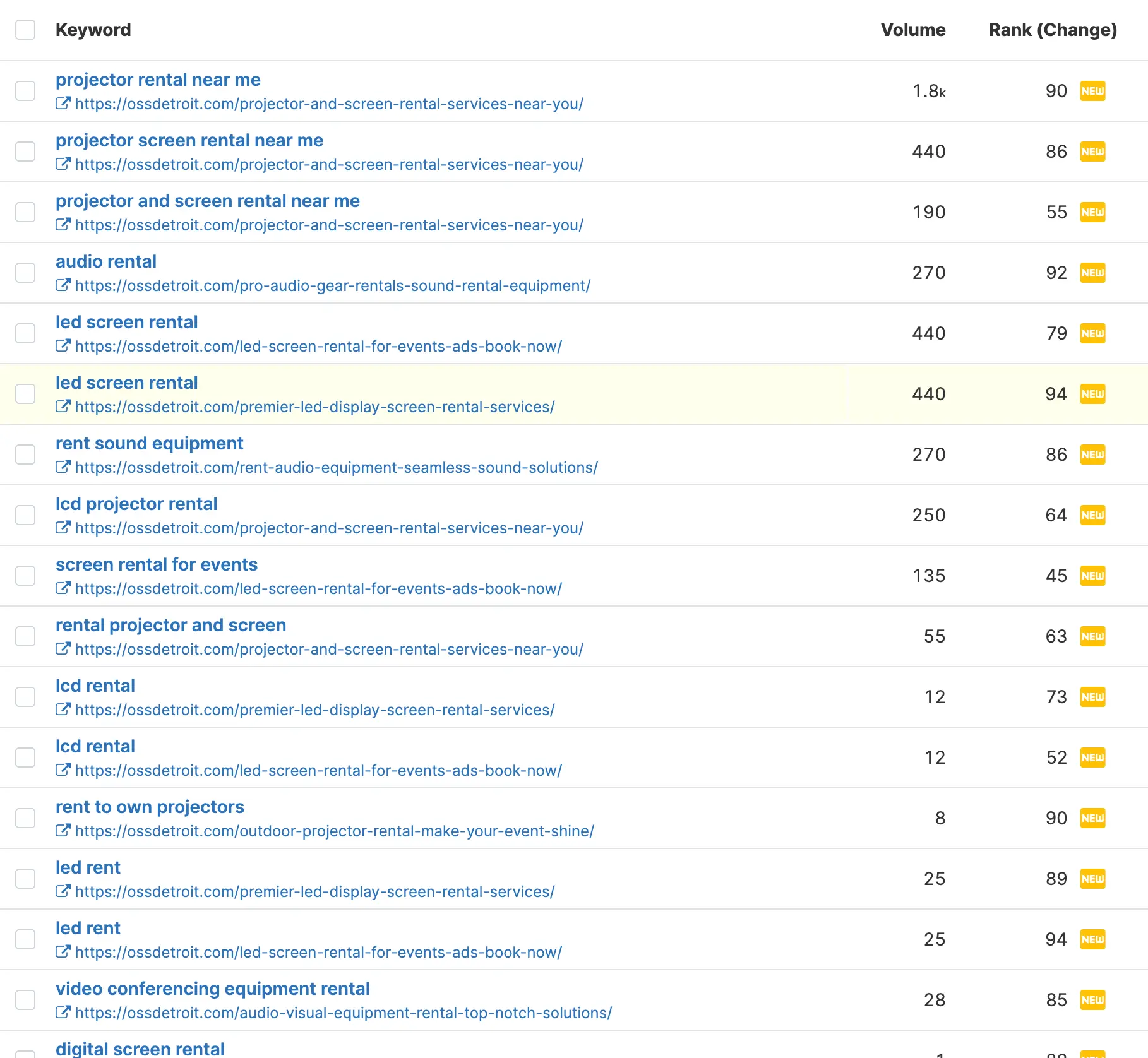Open pro-audio-gear-rentals URL link

332,285
